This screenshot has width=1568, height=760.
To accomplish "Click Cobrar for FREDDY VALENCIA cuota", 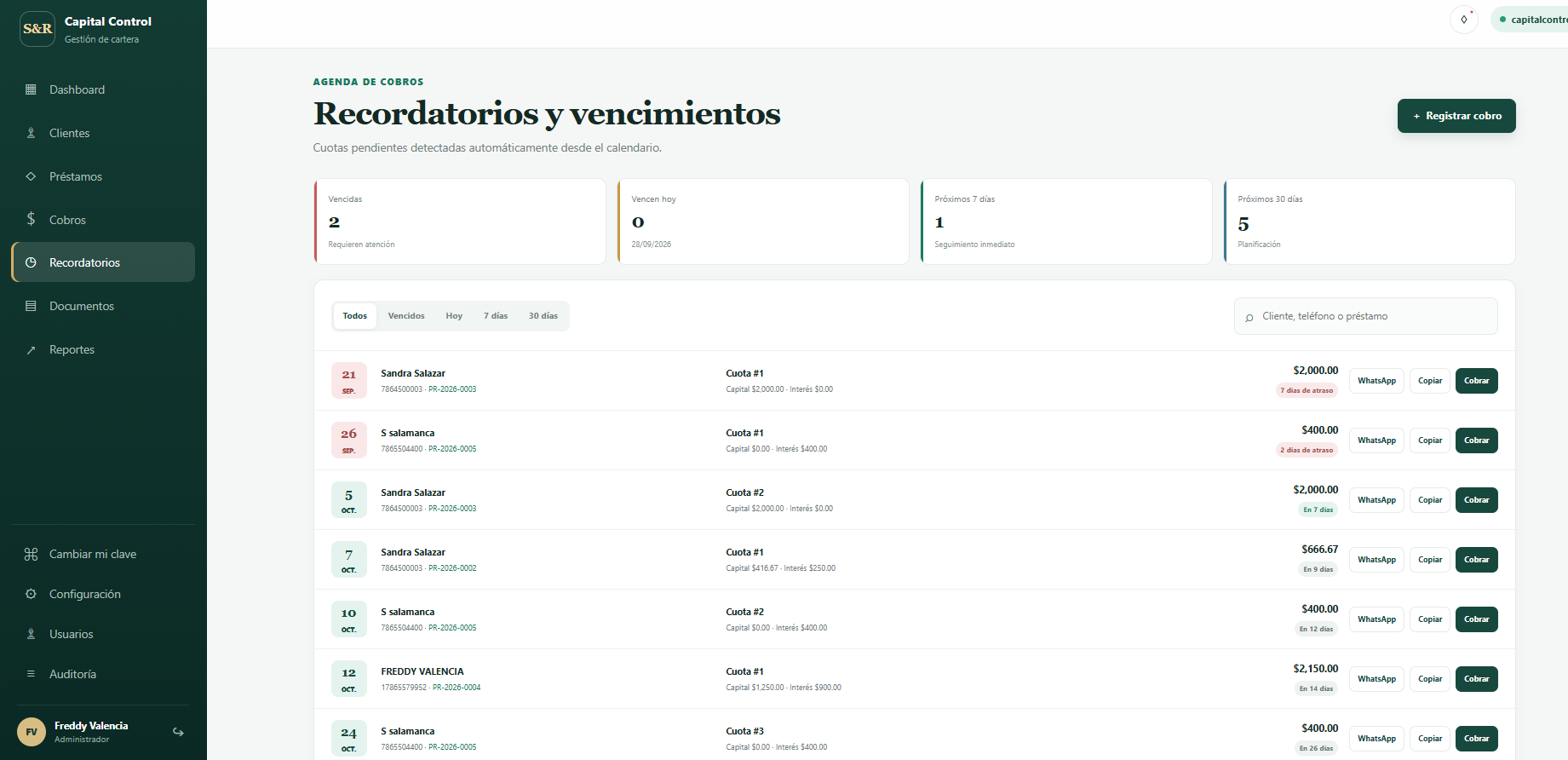I will coord(1477,679).
